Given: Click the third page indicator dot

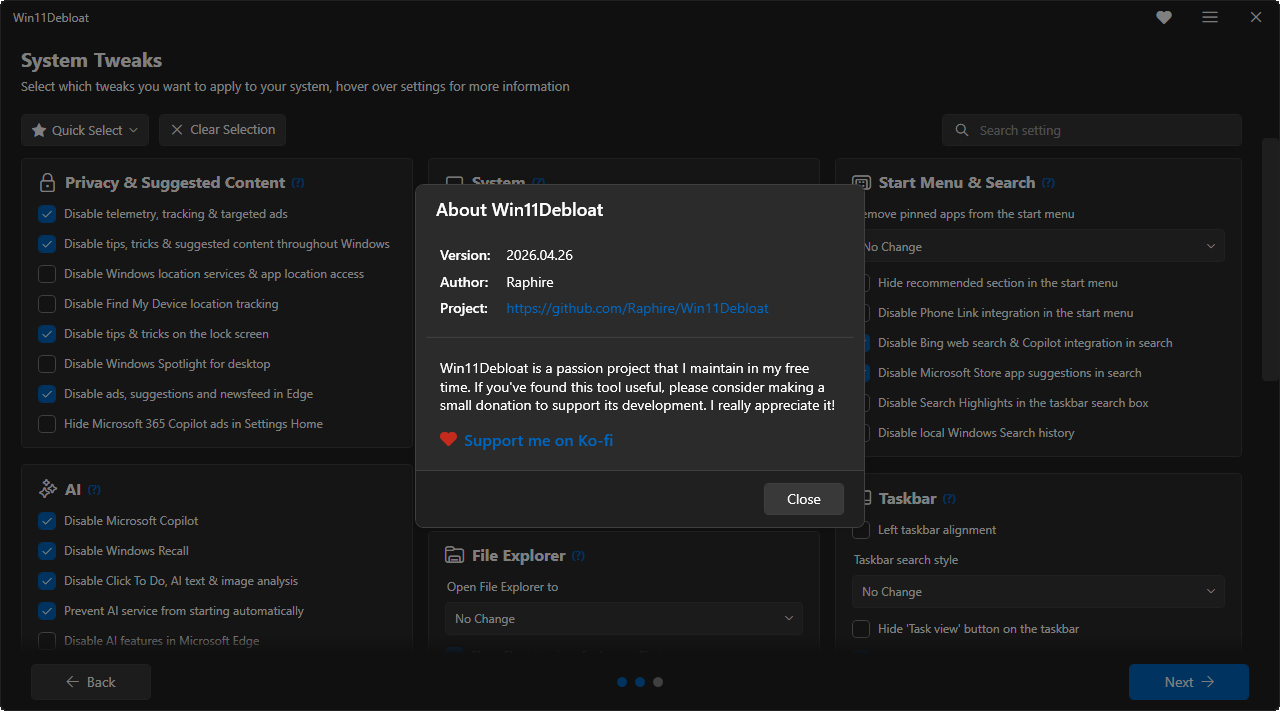Looking at the screenshot, I should pos(658,682).
